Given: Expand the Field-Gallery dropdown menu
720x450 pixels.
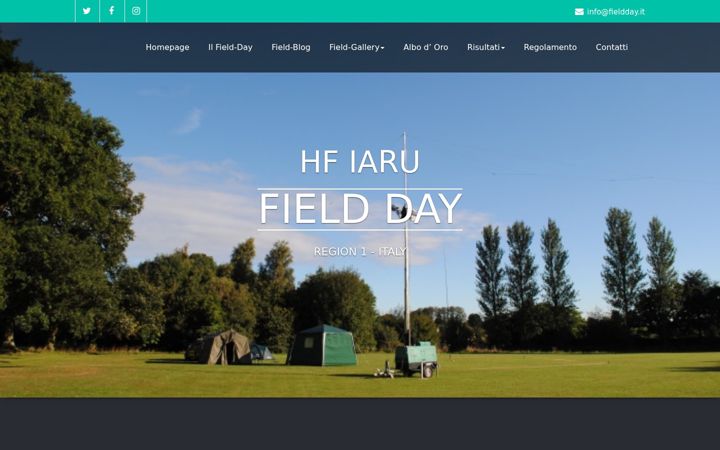Looking at the screenshot, I should [x=356, y=47].
